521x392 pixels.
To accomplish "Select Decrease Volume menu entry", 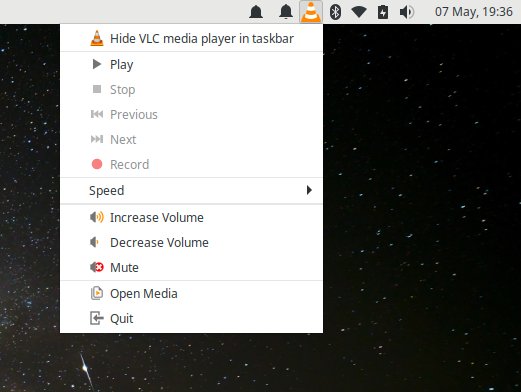I will 191,242.
